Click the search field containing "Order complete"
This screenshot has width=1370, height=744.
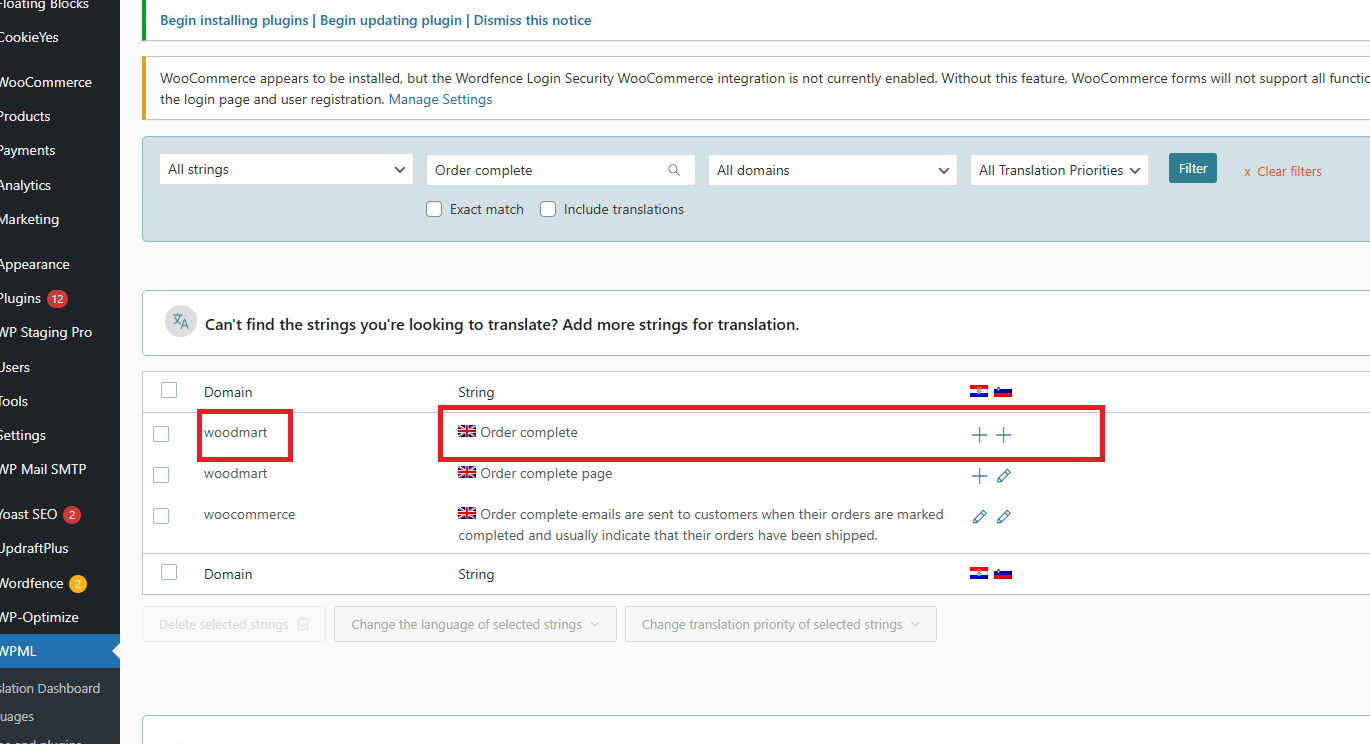point(561,170)
